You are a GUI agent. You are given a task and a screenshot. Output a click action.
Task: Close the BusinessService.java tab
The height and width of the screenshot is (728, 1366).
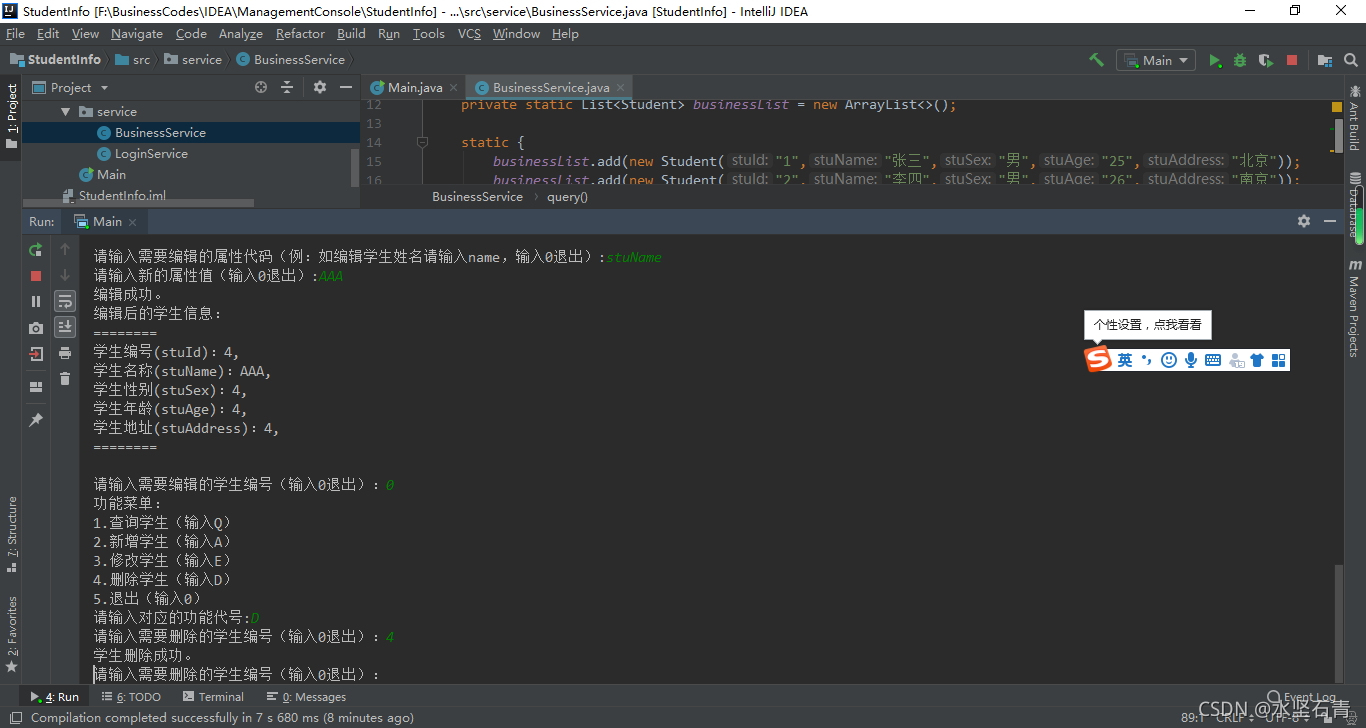click(620, 88)
